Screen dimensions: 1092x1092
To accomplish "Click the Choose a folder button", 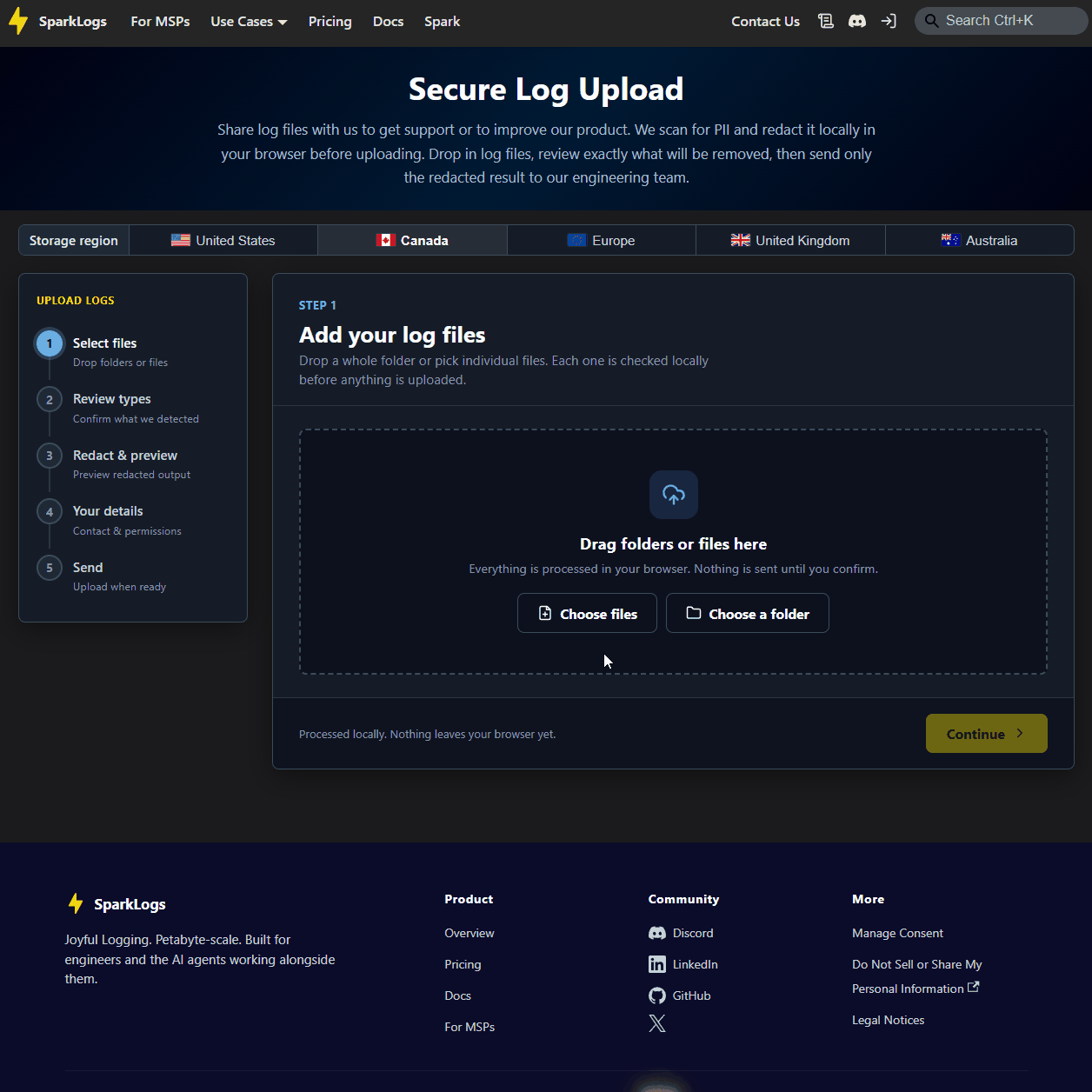I will coord(748,613).
